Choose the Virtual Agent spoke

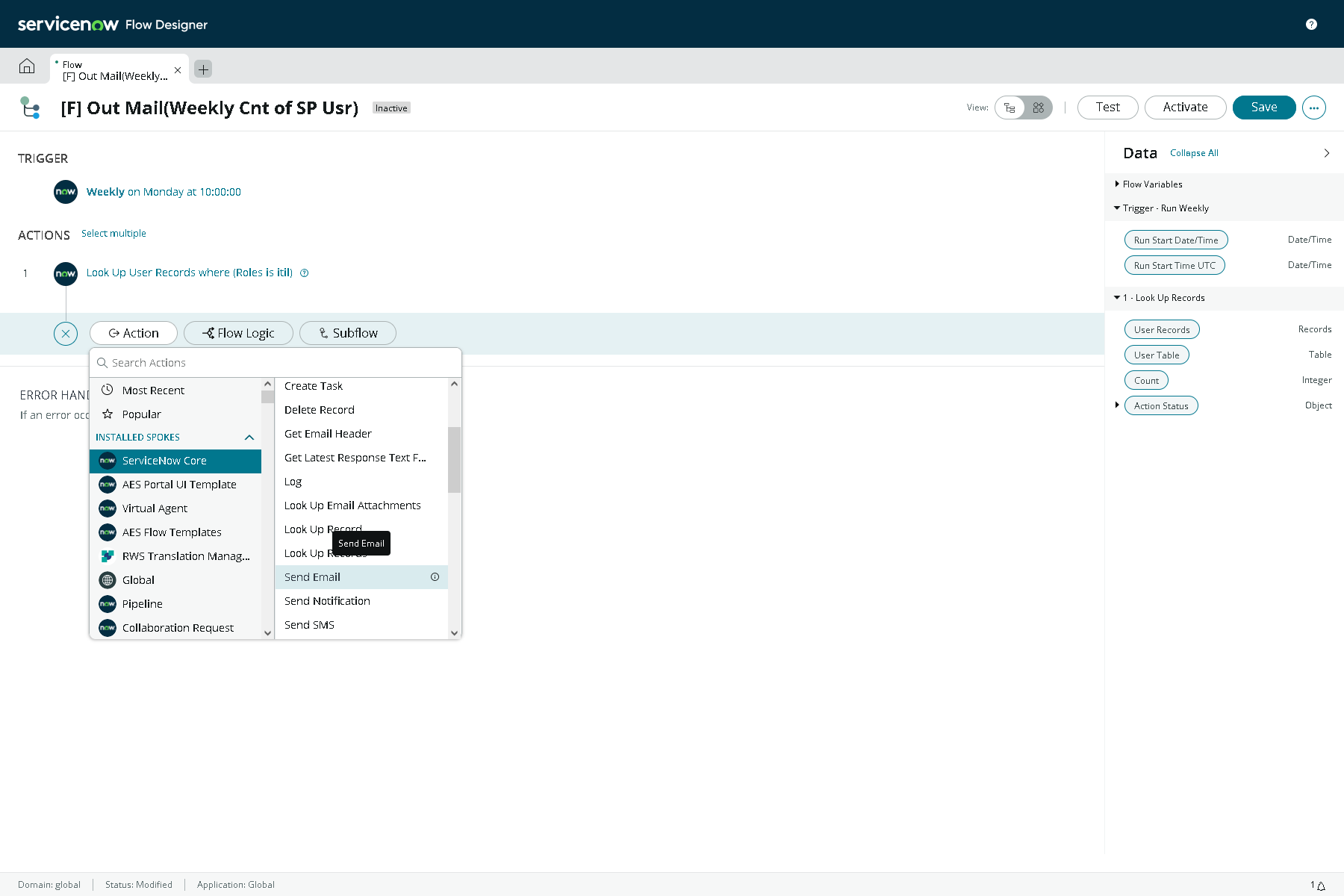pos(175,508)
